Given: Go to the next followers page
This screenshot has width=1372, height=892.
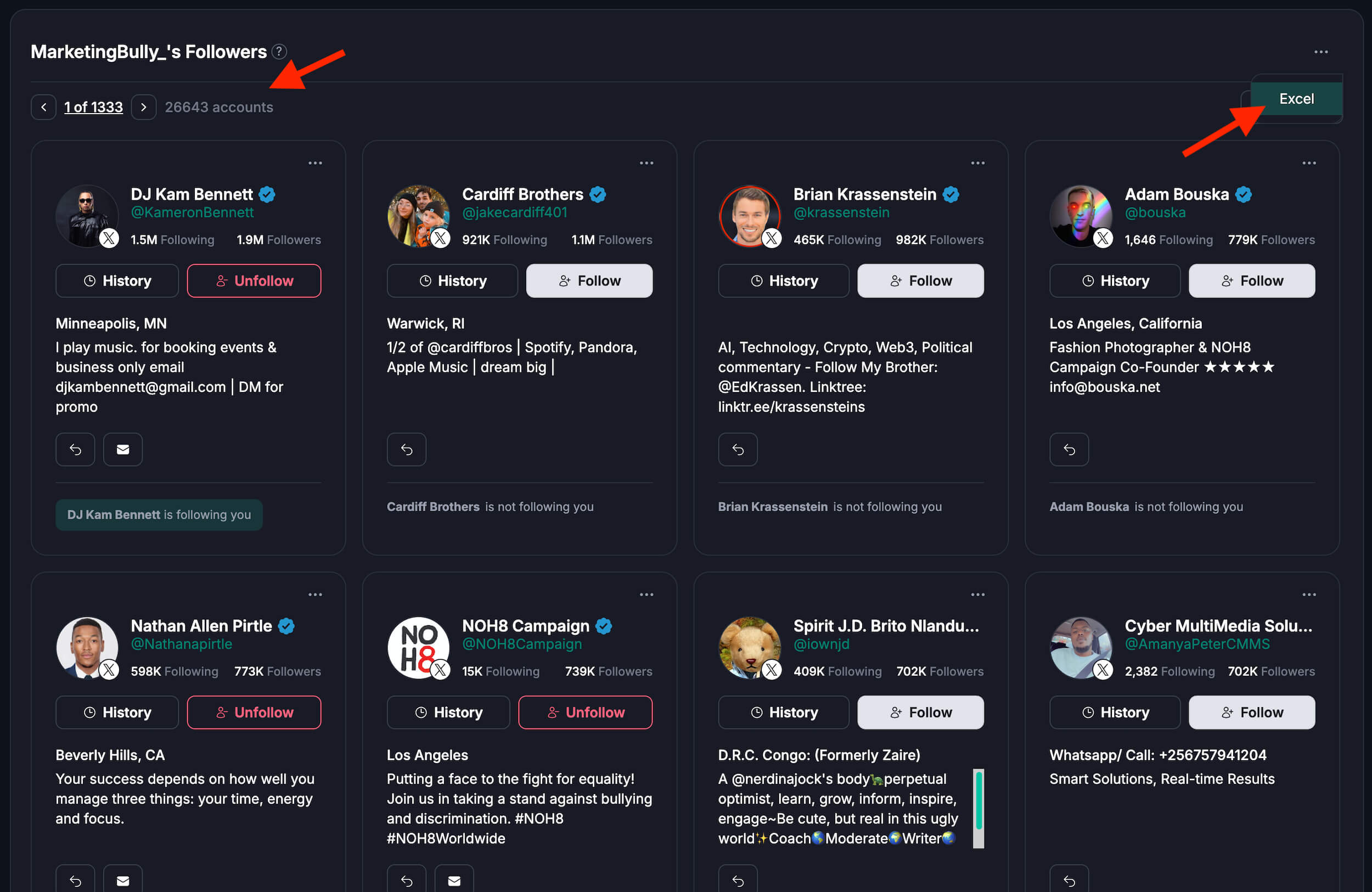Looking at the screenshot, I should click(144, 107).
